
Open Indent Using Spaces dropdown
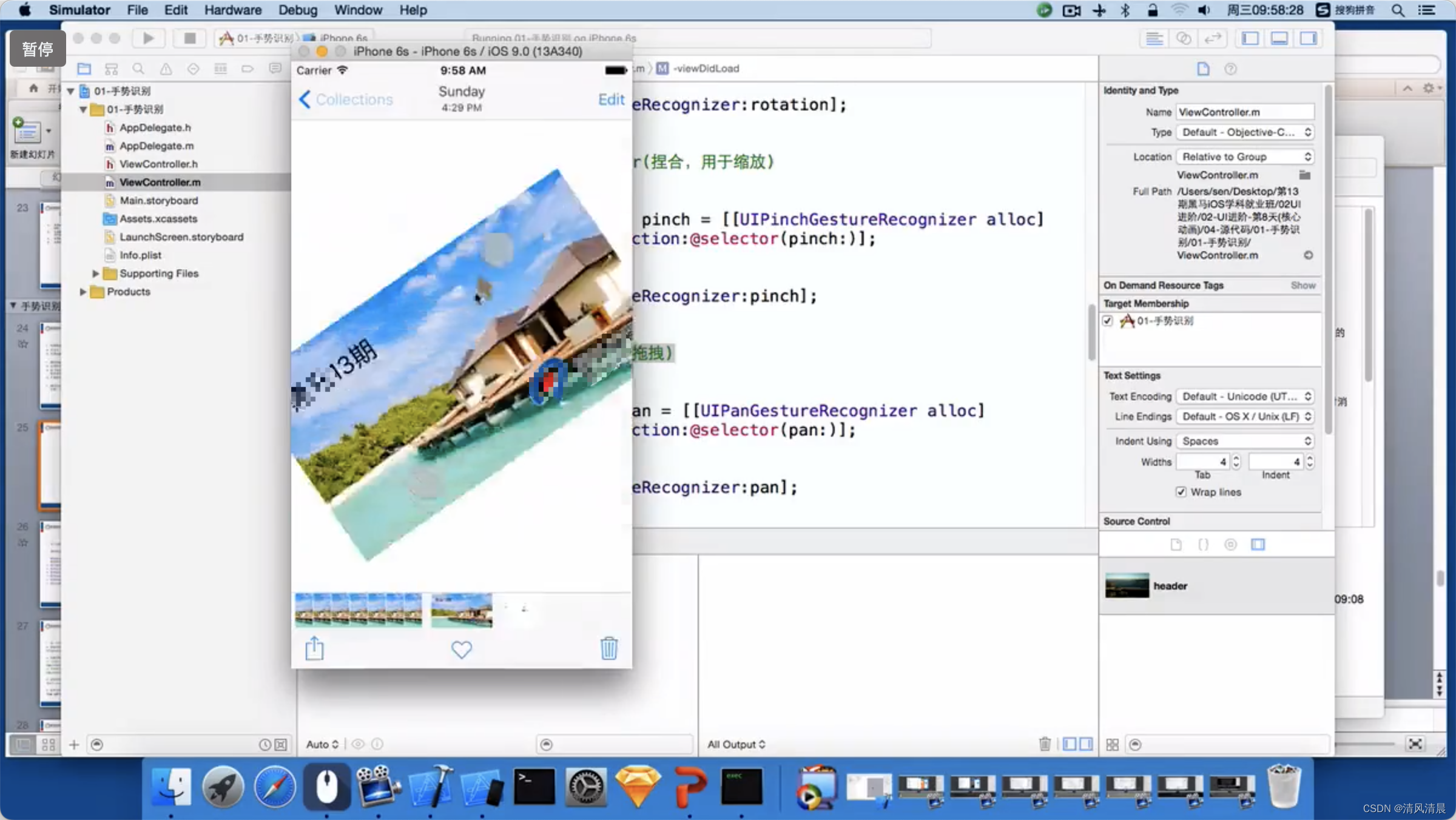(1245, 441)
